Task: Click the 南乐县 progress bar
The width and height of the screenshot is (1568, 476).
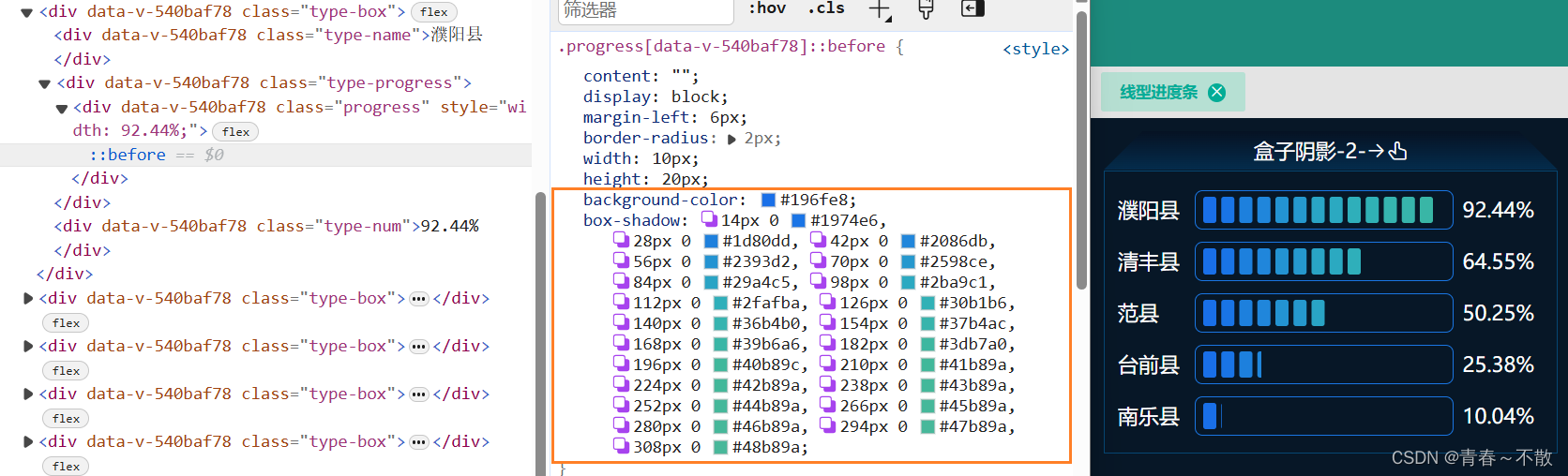Action: pos(1323,416)
